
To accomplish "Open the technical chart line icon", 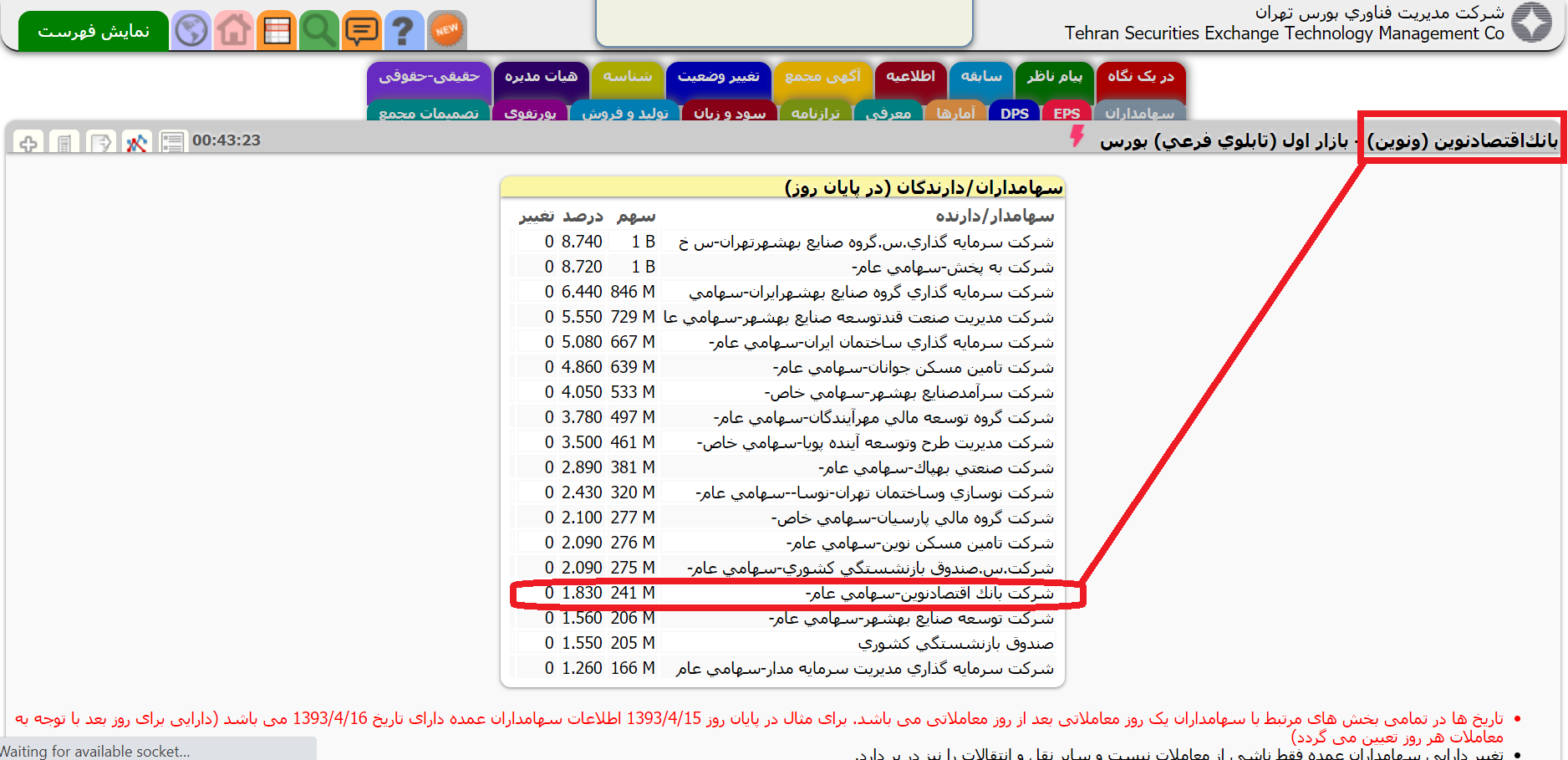I will pos(136,143).
